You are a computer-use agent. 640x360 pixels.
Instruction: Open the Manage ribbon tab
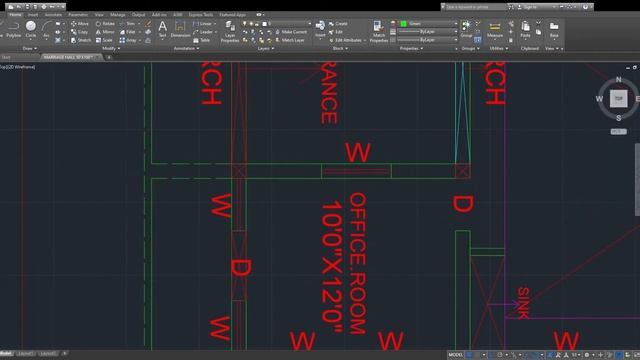118,15
